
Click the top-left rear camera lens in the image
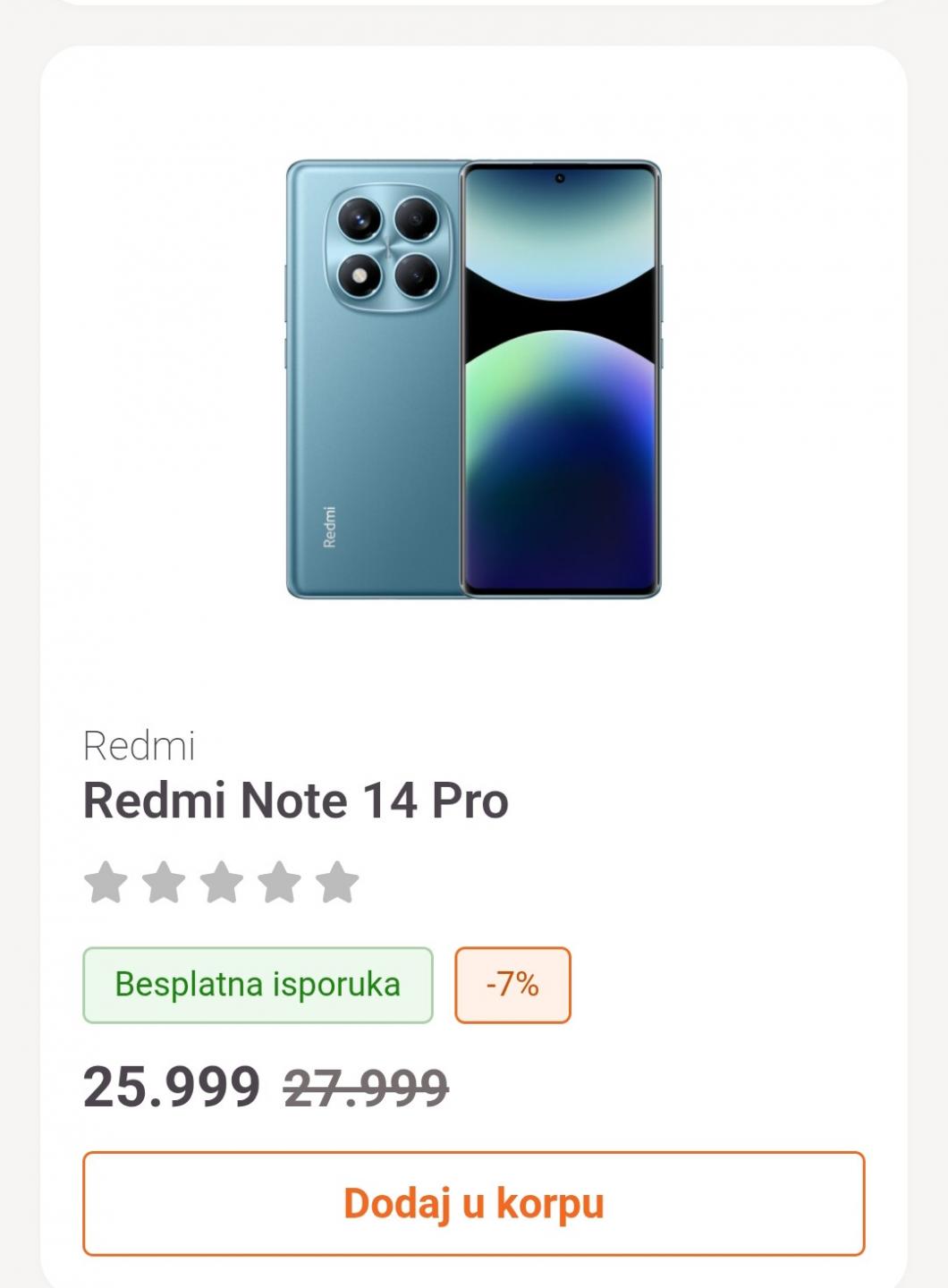point(360,218)
